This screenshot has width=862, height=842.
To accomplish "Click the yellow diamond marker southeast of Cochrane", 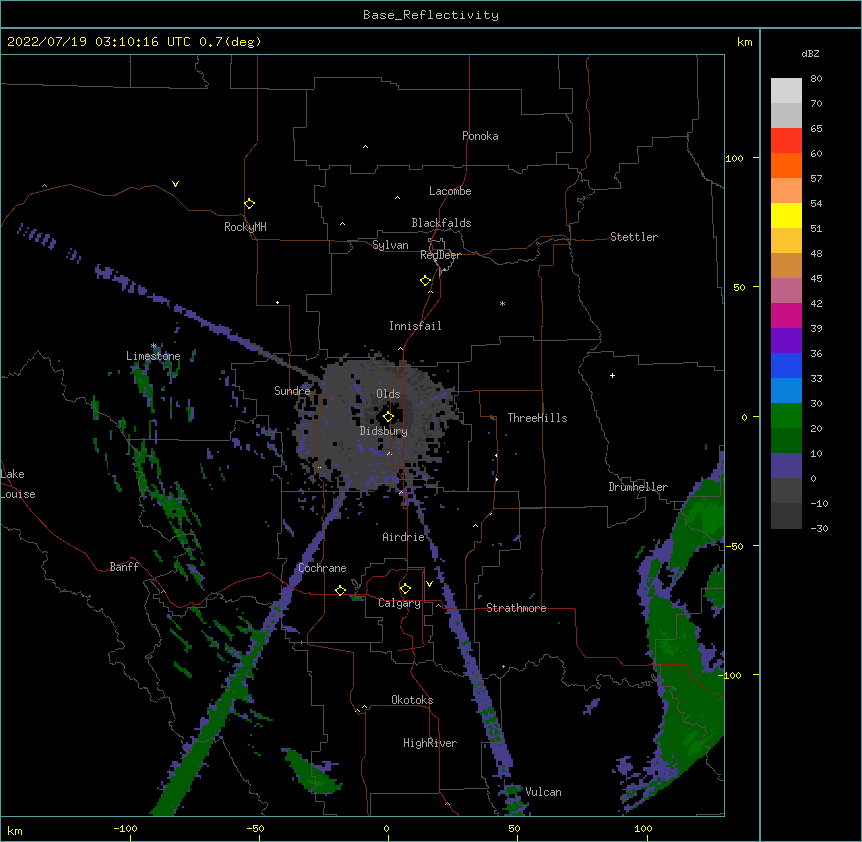I will 340,590.
